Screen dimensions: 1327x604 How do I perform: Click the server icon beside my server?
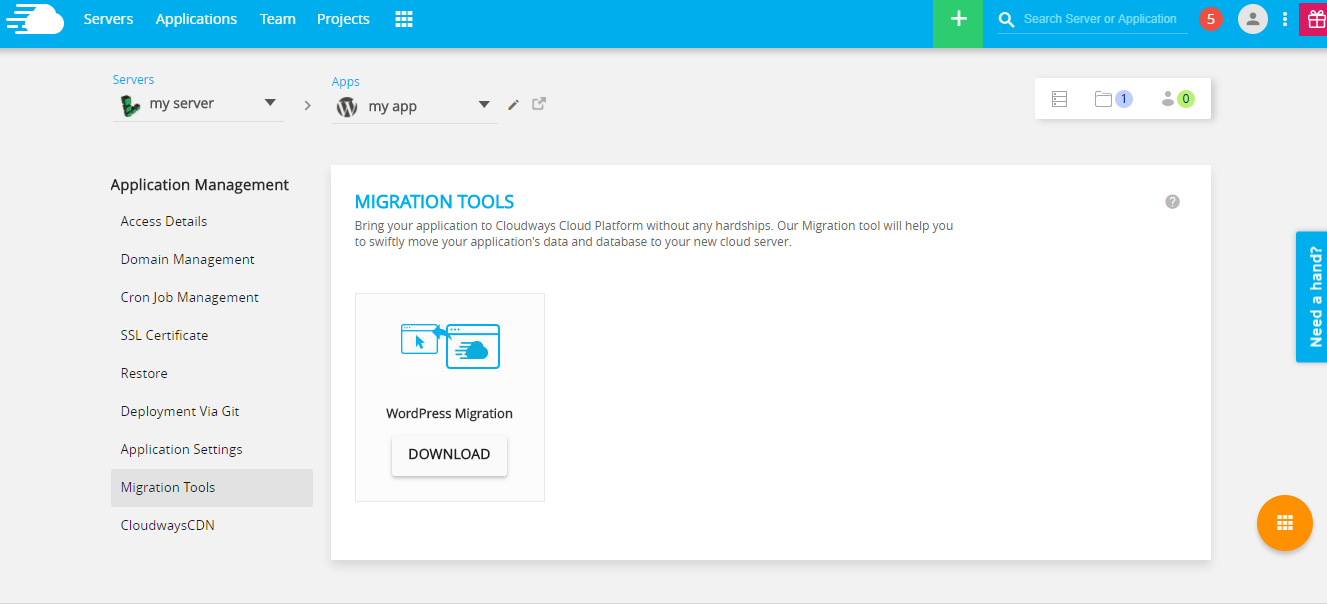click(x=129, y=104)
